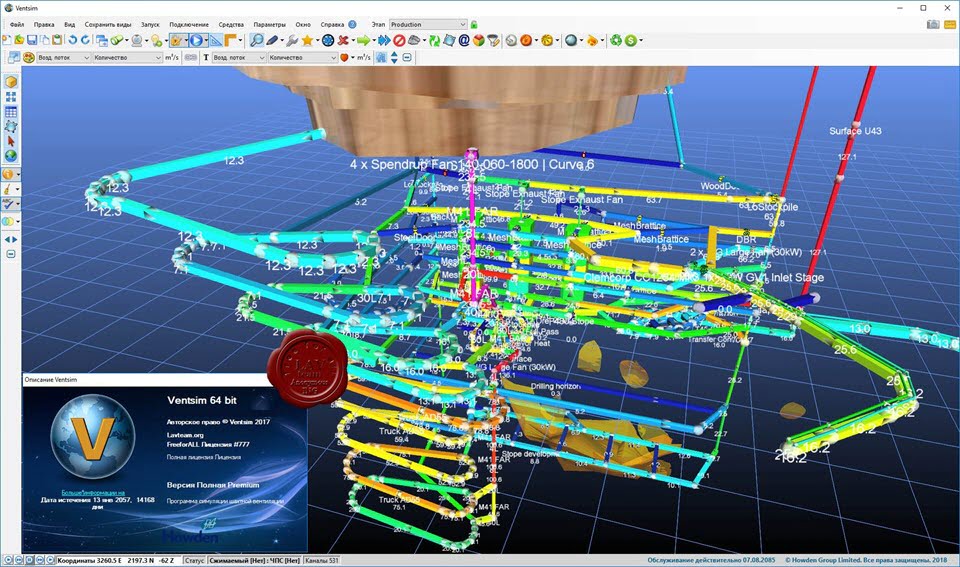Screen dimensions: 960x567
Task: Click the New file icon
Action: (x=7, y=40)
